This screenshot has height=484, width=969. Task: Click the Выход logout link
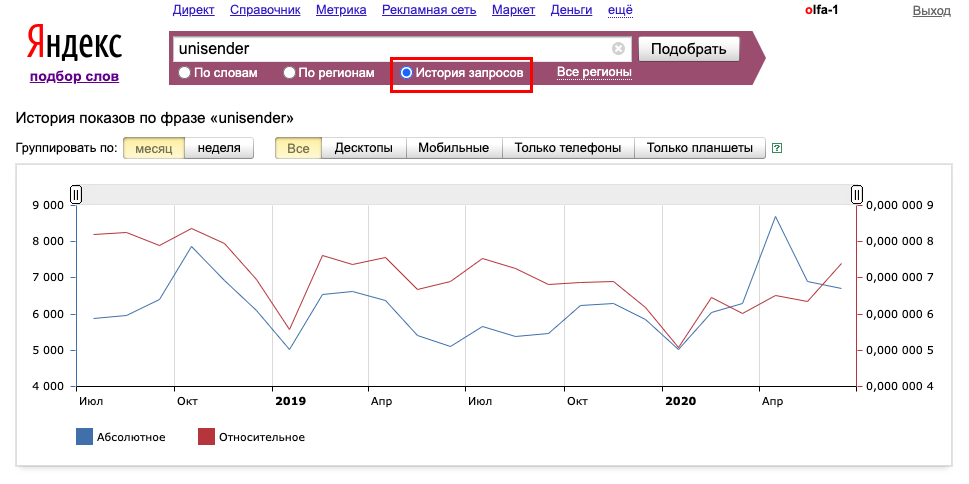pos(931,11)
